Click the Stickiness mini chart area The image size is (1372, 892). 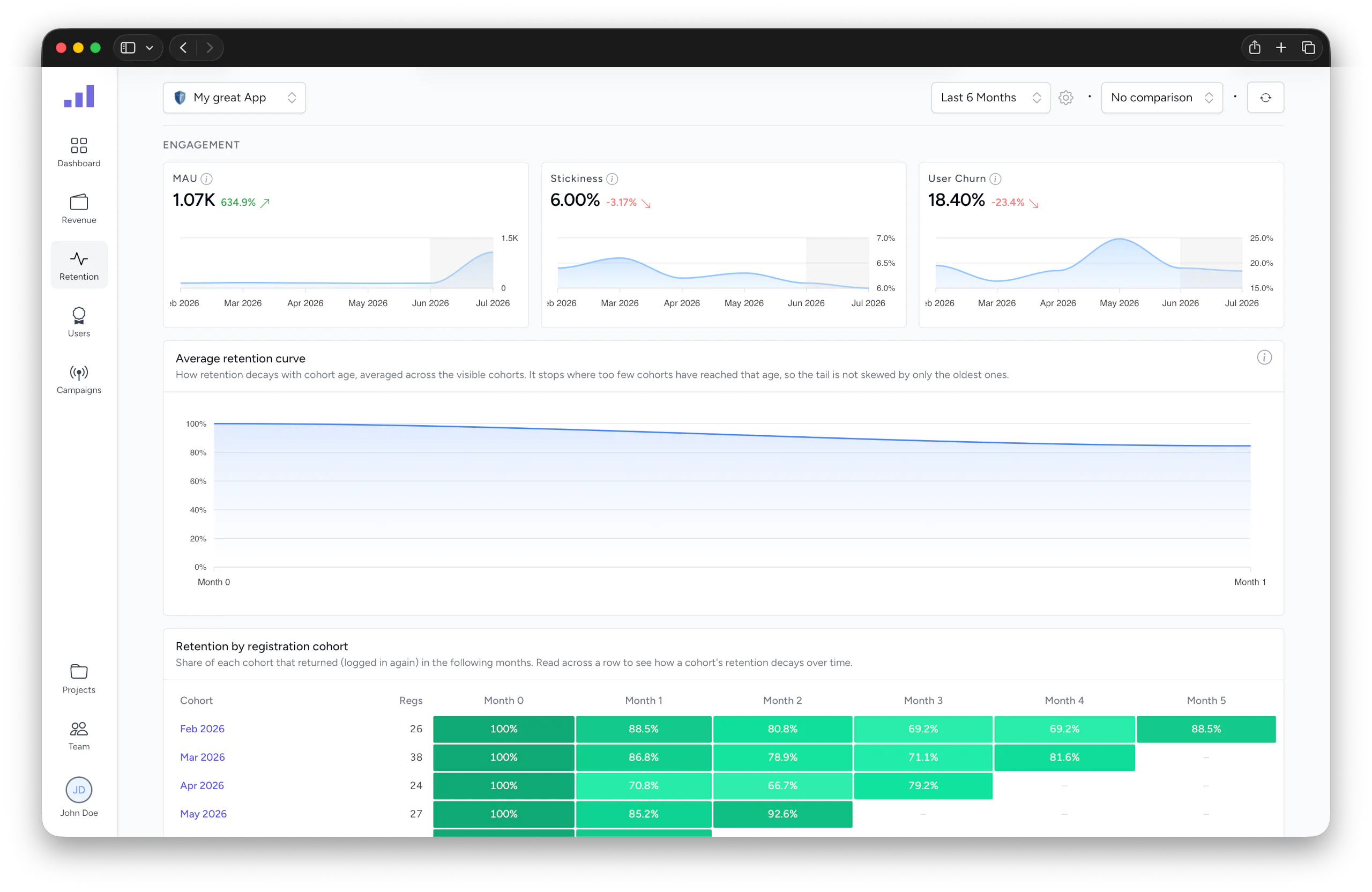[x=713, y=263]
